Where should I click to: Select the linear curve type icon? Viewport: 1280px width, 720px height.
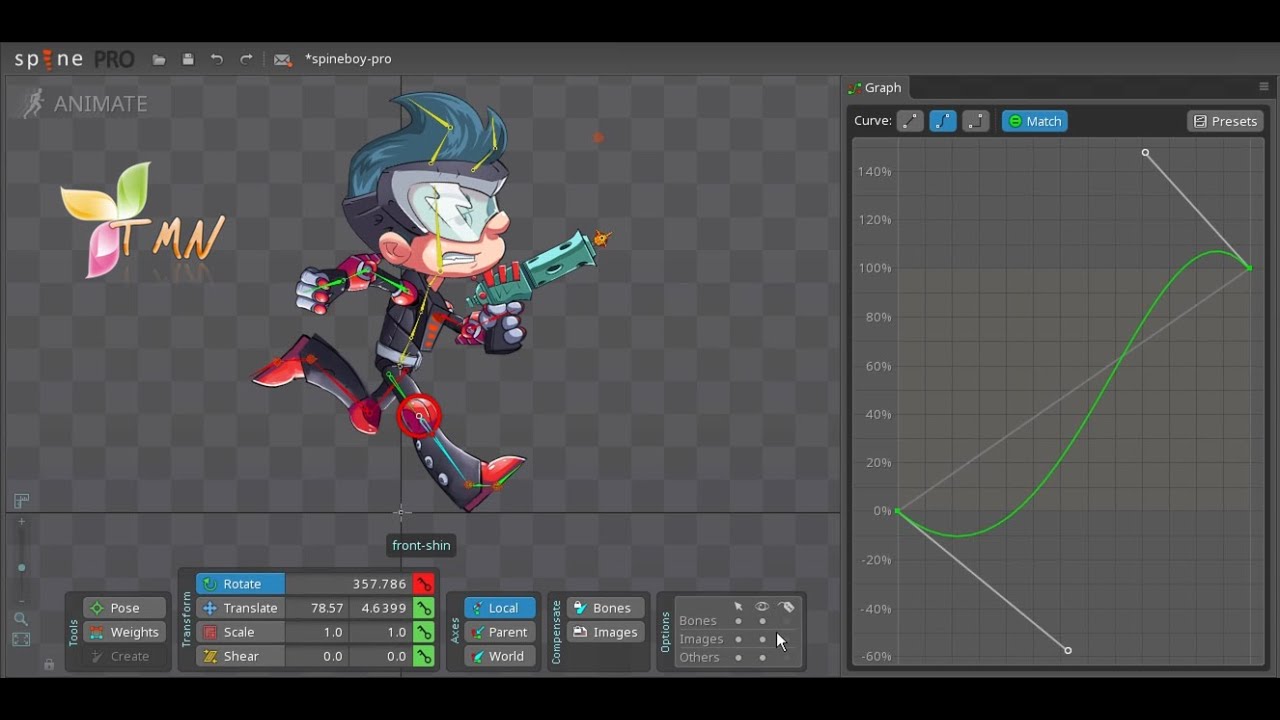[x=910, y=121]
